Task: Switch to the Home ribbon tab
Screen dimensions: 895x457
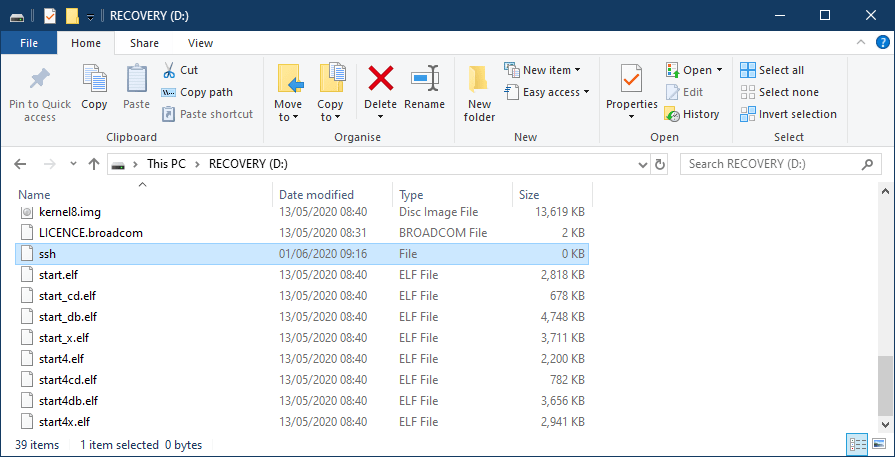Action: click(86, 43)
